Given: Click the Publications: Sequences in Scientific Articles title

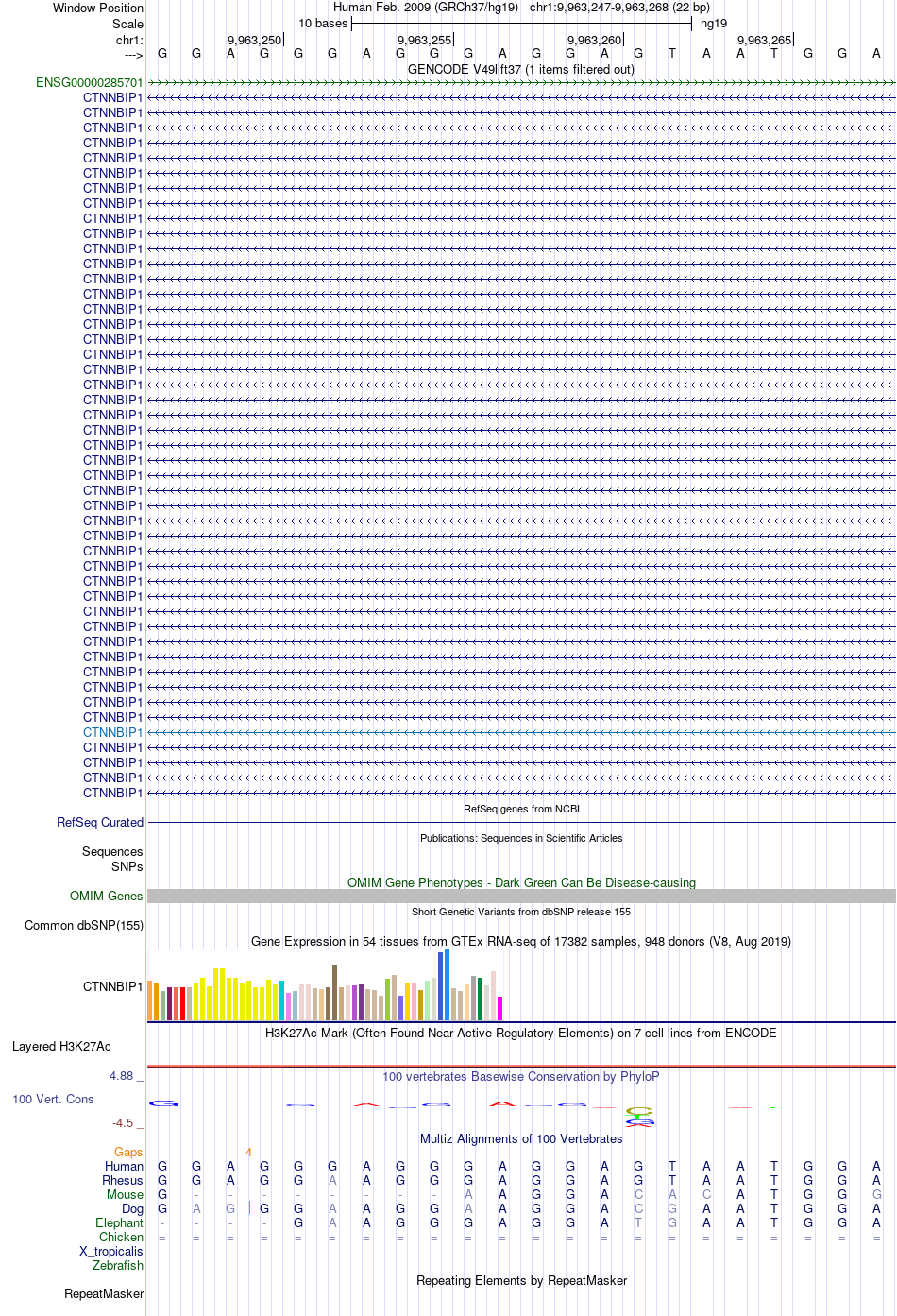Looking at the screenshot, I should tap(521, 839).
